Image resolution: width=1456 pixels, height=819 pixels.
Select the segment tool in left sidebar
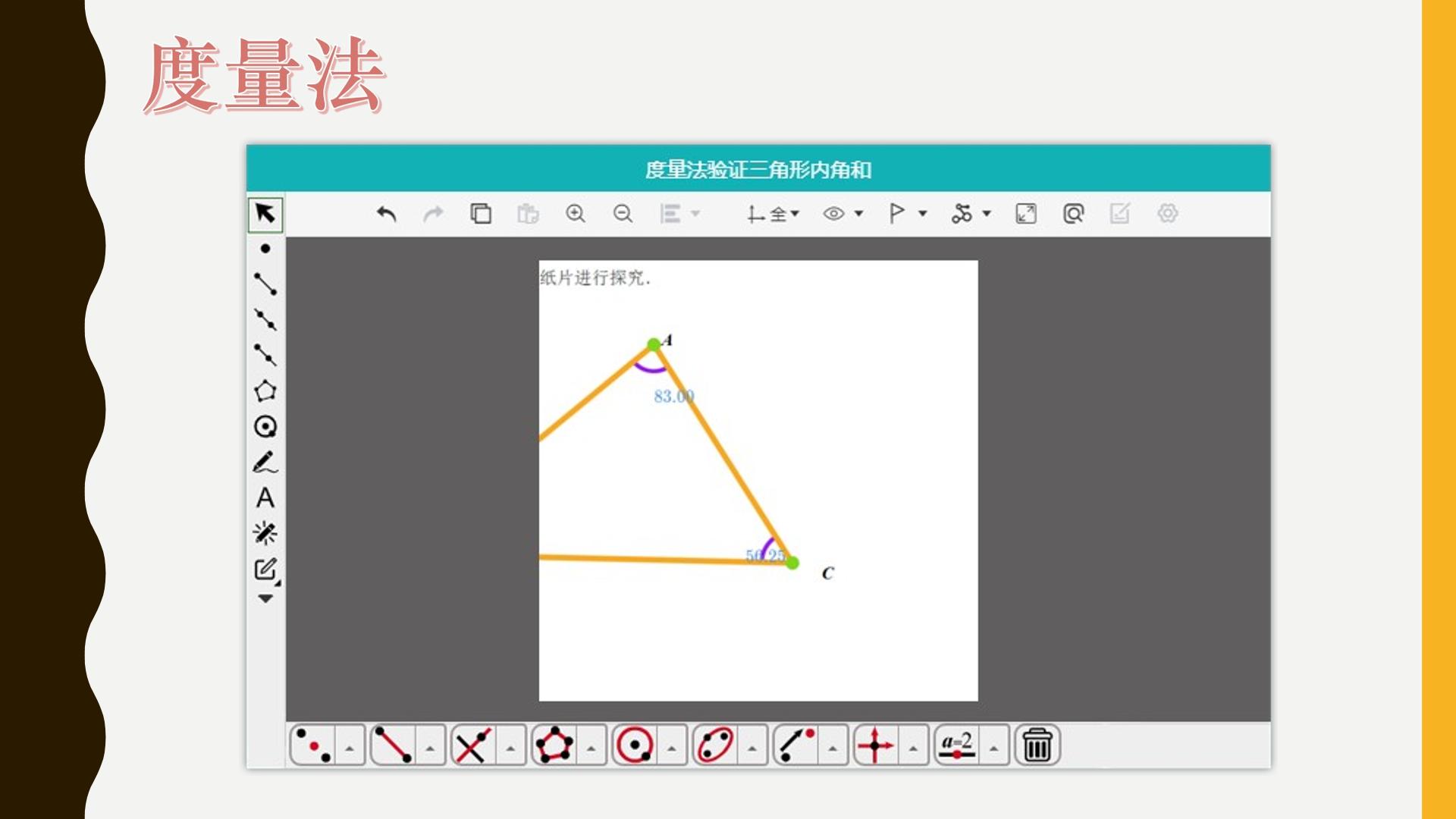tap(265, 284)
